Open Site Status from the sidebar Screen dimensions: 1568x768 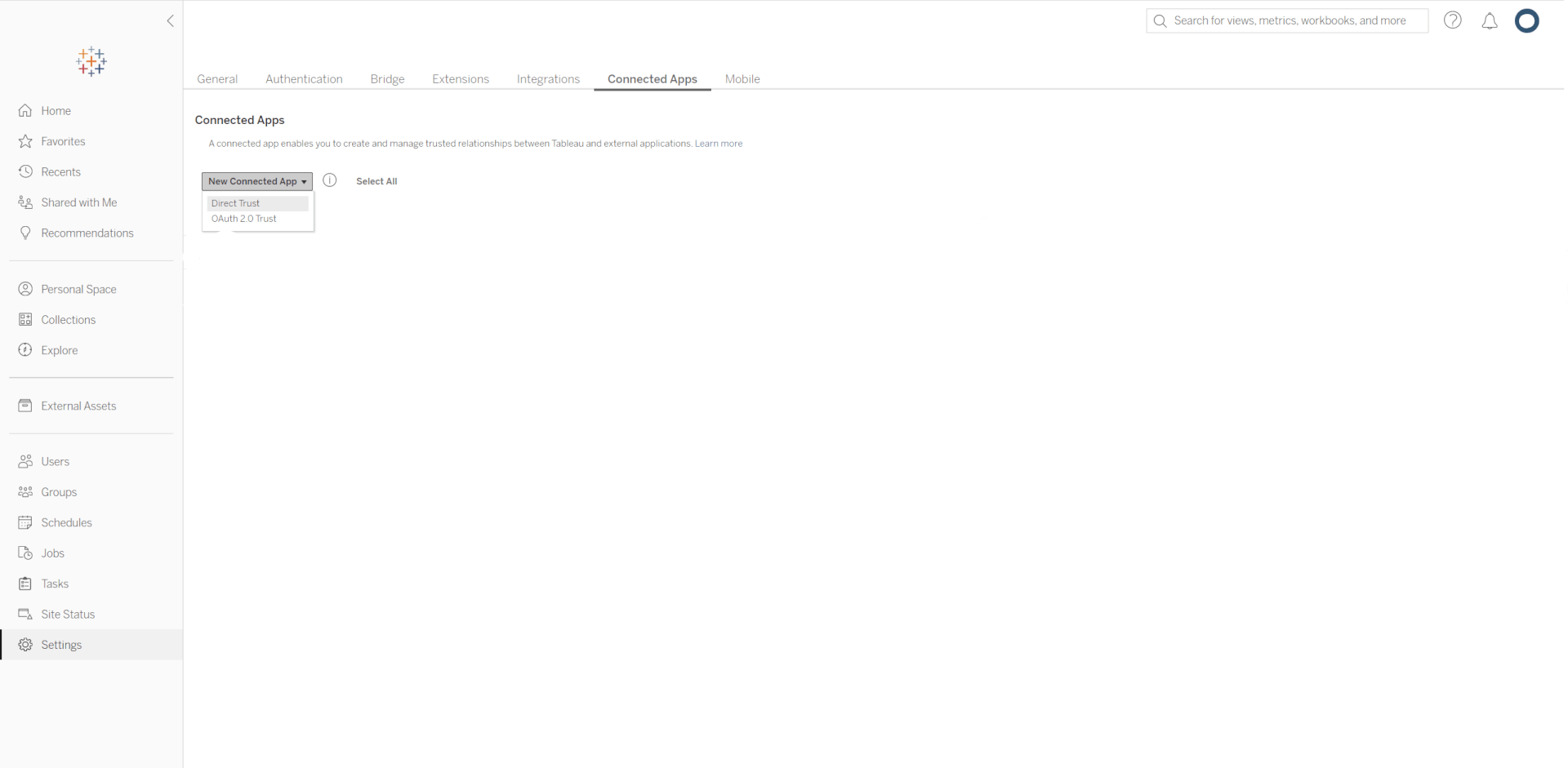(x=68, y=615)
